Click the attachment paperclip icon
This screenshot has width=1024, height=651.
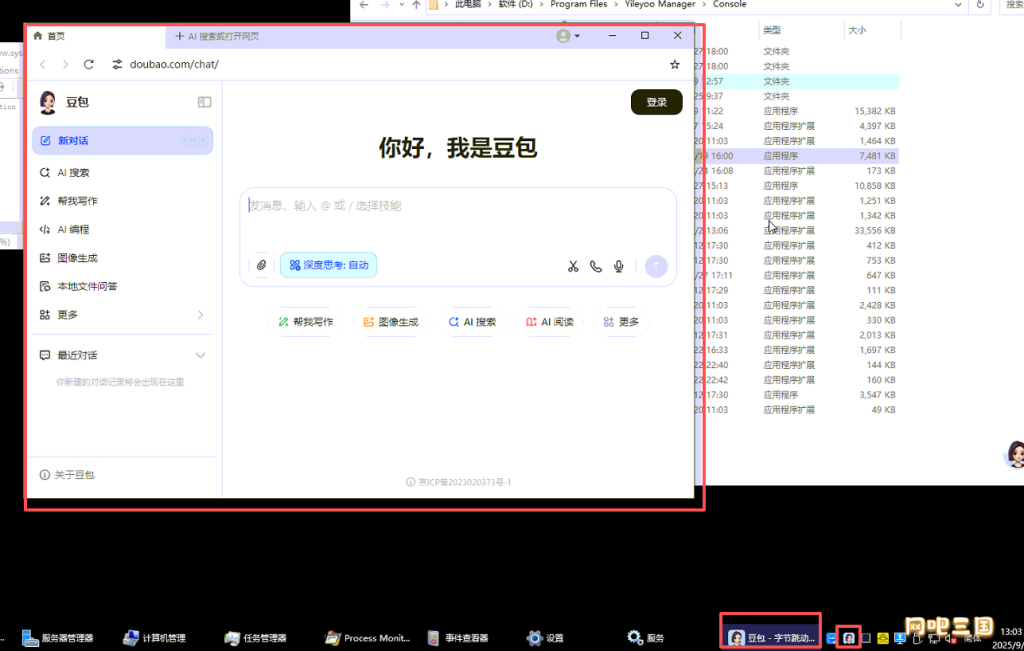[x=261, y=265]
